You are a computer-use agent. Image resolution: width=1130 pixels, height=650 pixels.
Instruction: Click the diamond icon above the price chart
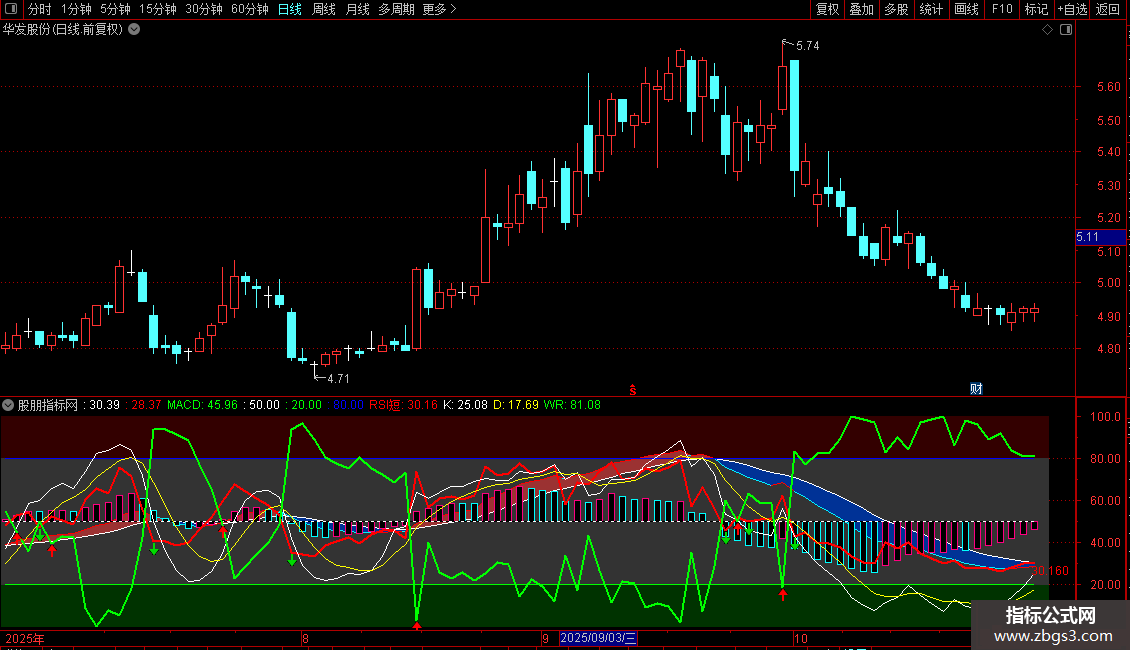(x=1048, y=30)
